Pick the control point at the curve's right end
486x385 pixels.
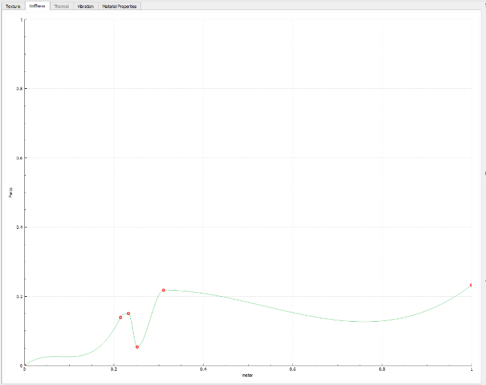[471, 285]
